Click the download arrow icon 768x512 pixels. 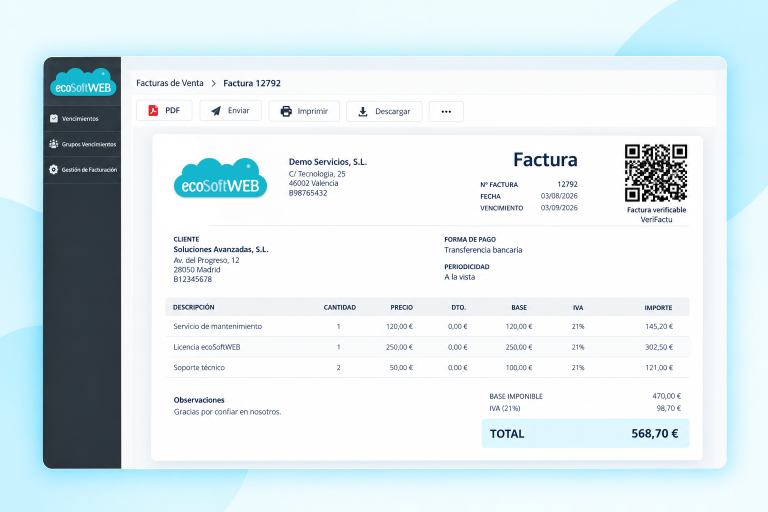coord(363,112)
